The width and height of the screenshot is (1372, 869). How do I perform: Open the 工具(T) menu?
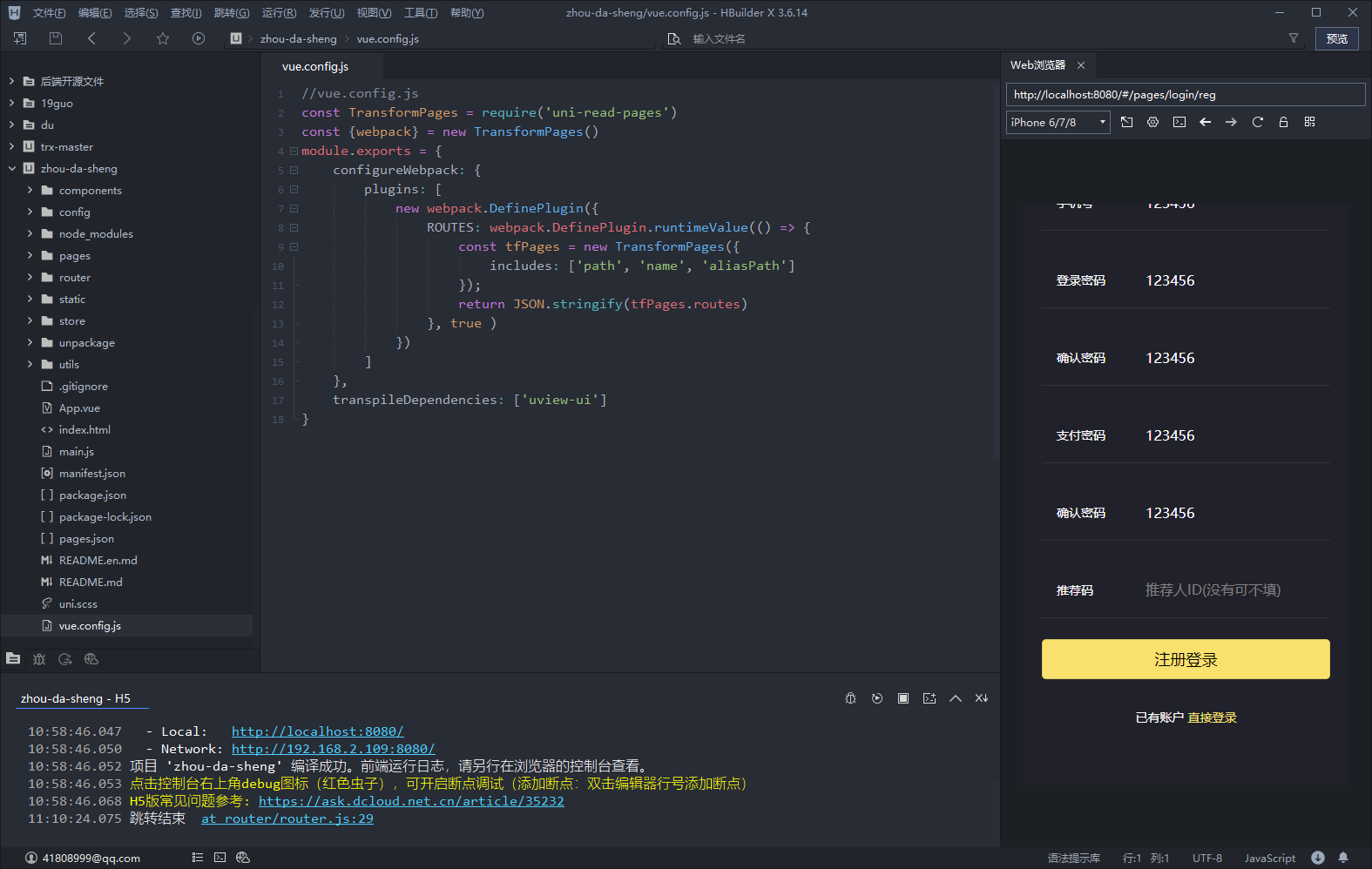tap(421, 13)
